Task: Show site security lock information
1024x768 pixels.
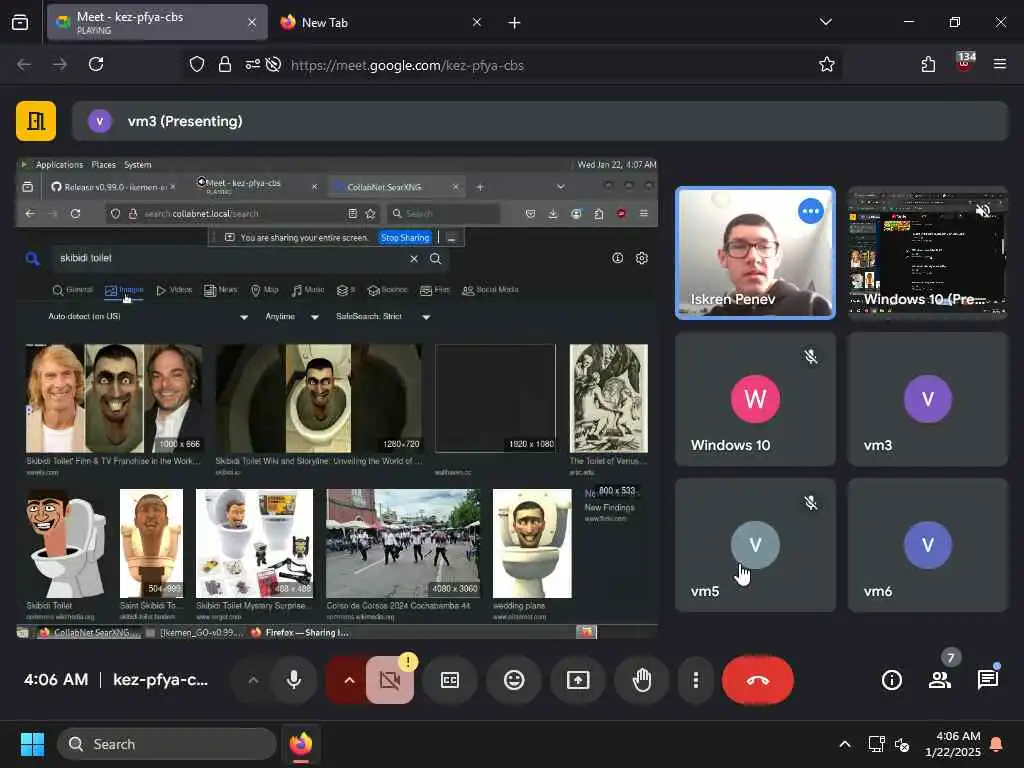Action: (225, 64)
